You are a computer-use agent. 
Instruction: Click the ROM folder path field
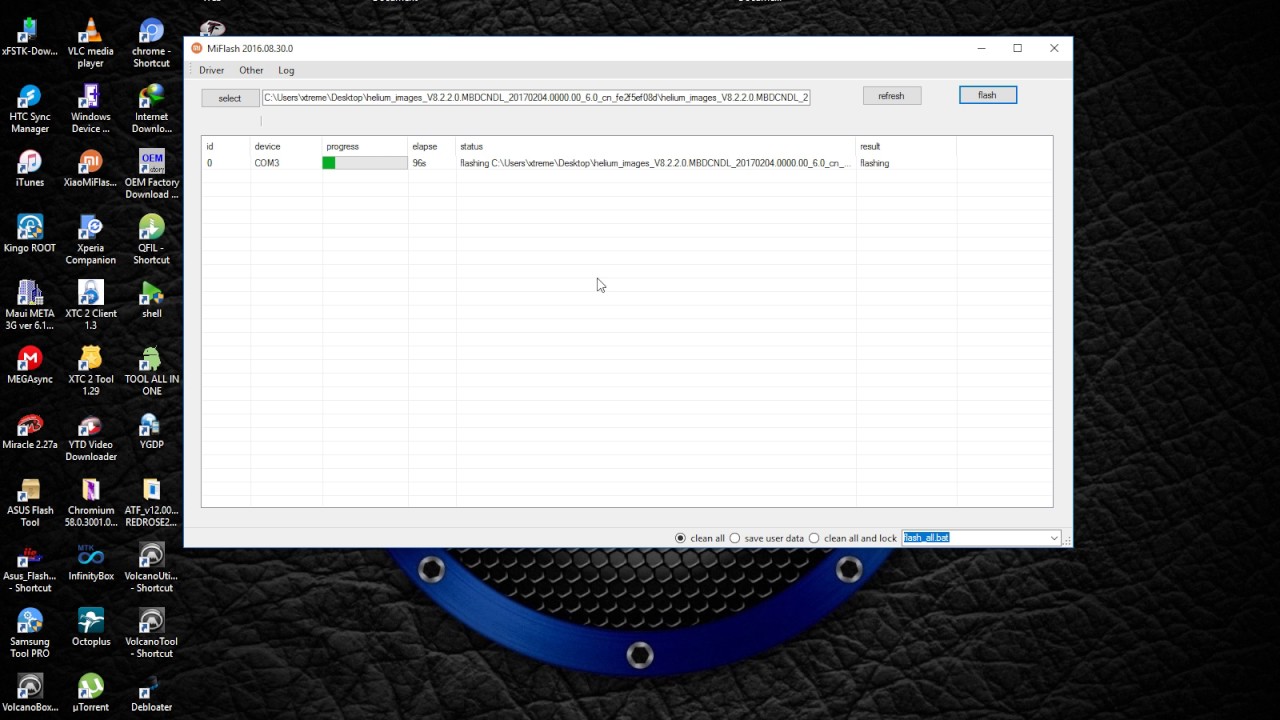[536, 97]
